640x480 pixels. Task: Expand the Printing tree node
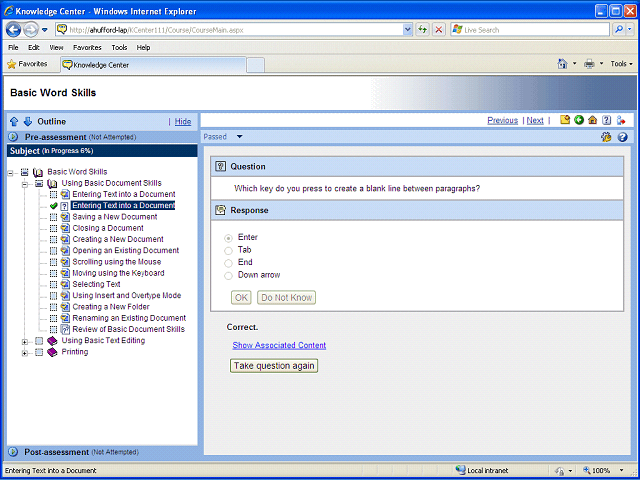(25, 353)
